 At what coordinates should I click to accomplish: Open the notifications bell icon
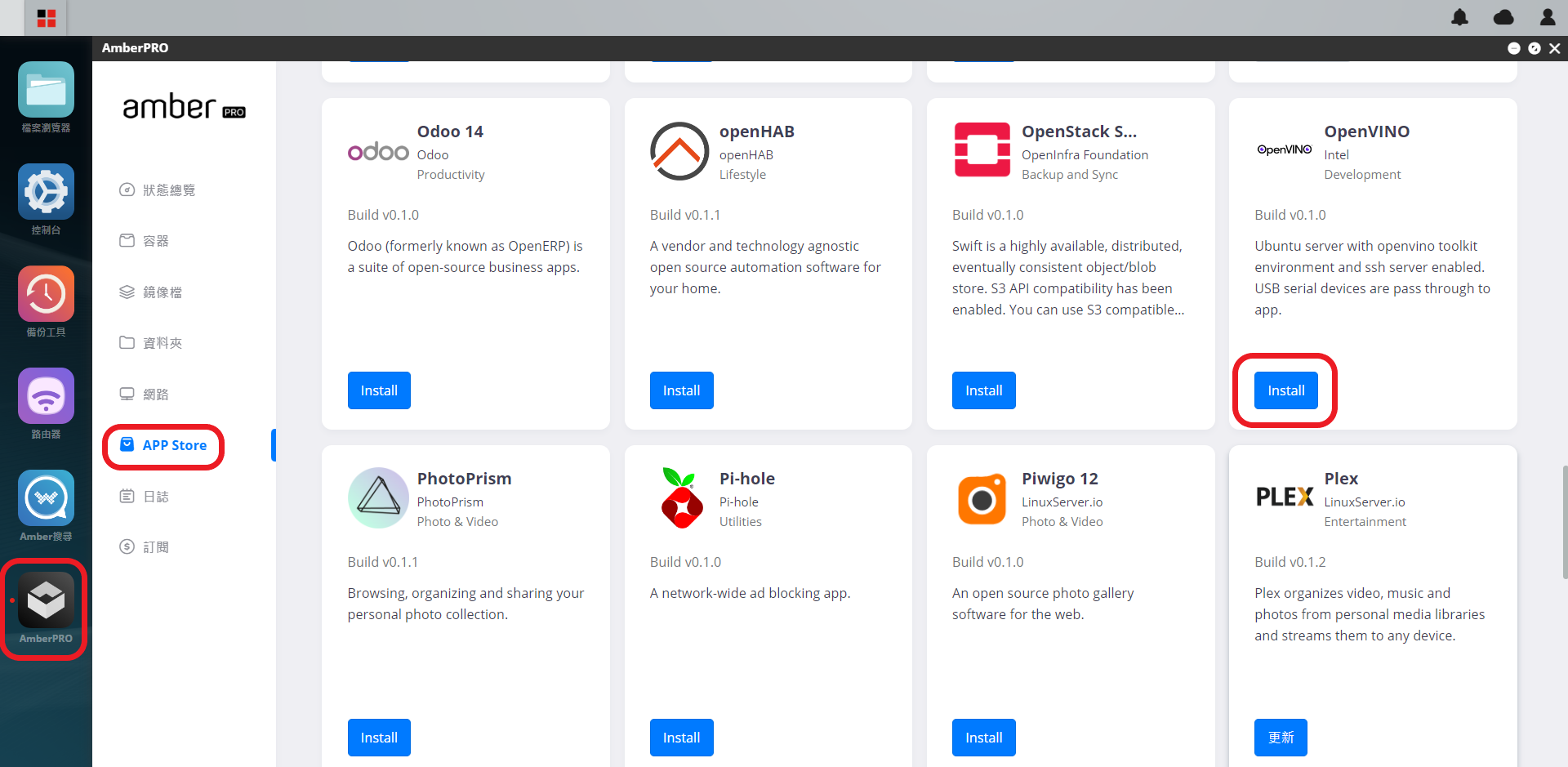point(1459,17)
